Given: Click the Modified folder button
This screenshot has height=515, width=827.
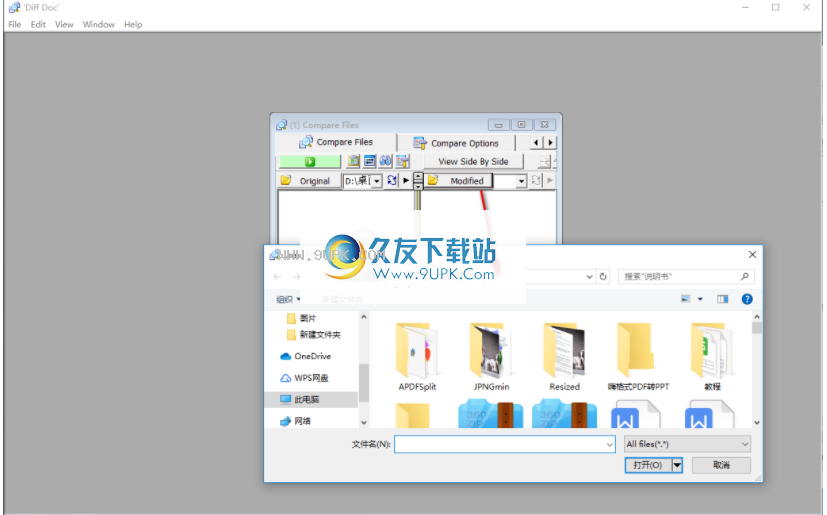Looking at the screenshot, I should (458, 180).
